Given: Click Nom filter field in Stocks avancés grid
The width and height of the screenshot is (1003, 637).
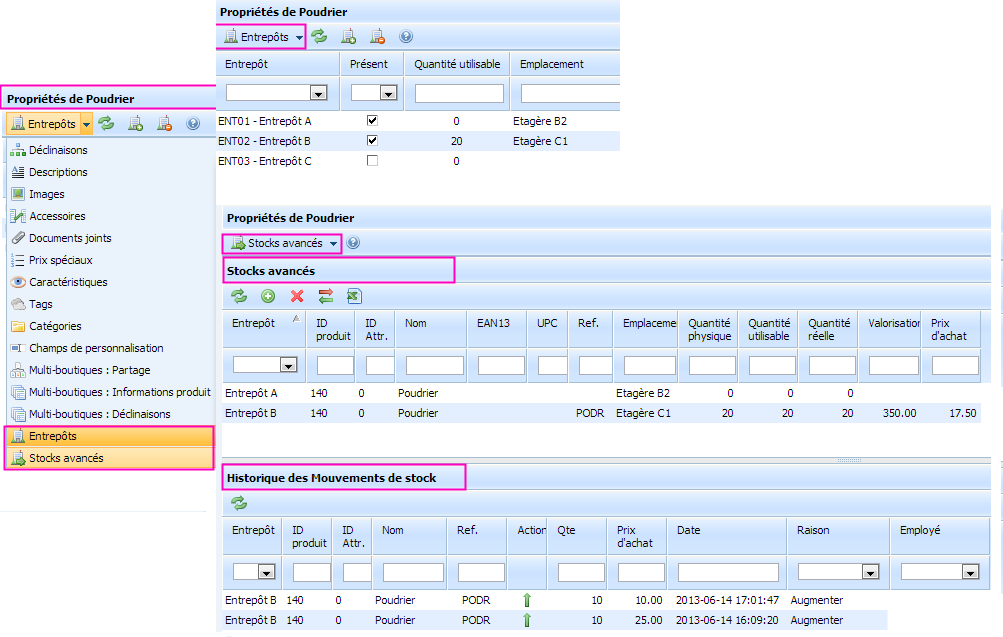Looking at the screenshot, I should 434,365.
